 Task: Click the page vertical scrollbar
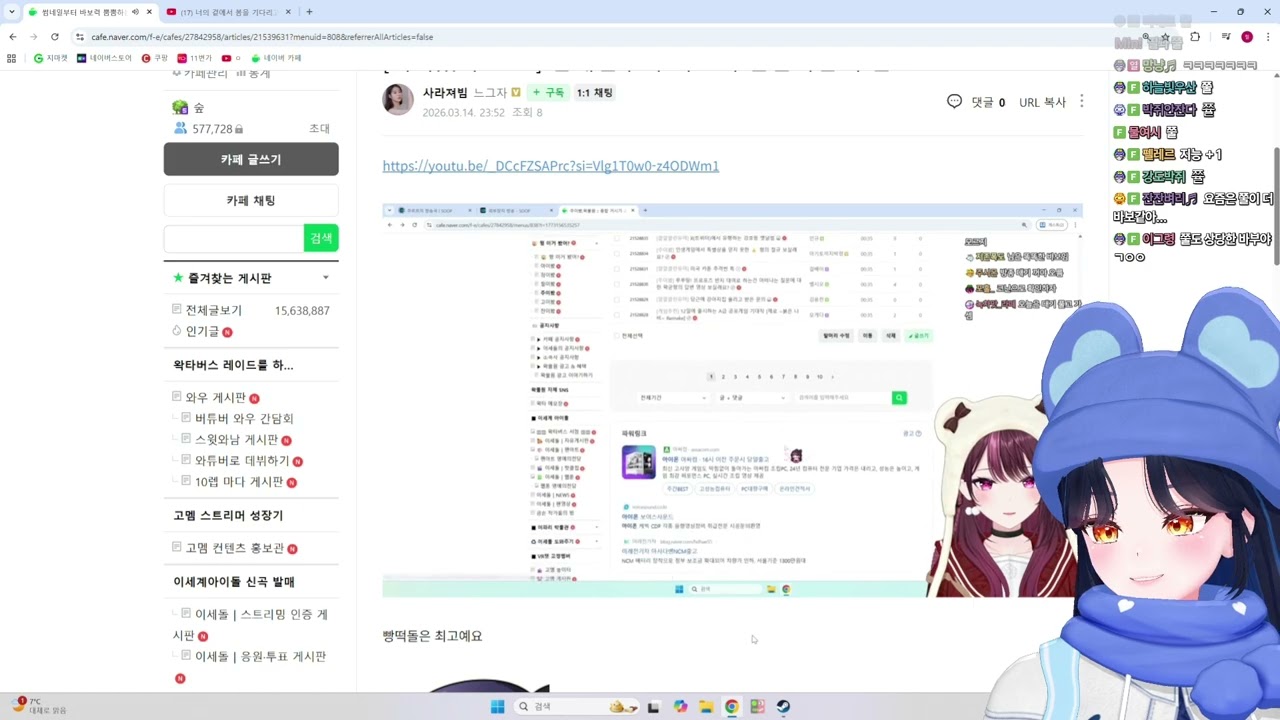(1275, 205)
